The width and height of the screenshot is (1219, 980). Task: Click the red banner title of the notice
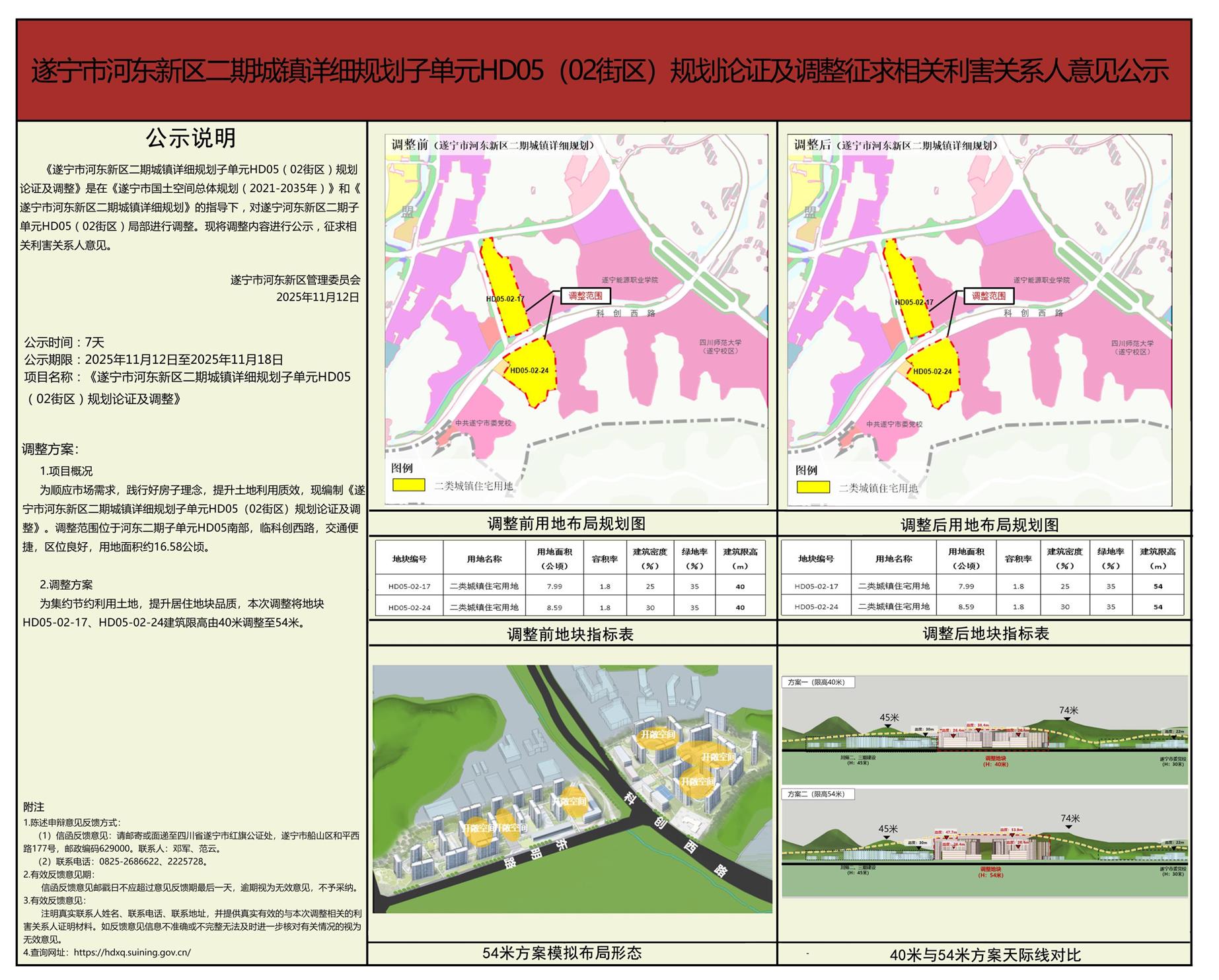[600, 71]
